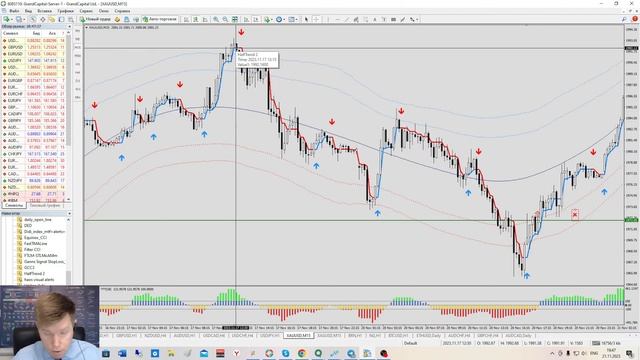This screenshot has height=360, width=640.
Task: Open the Indicators list icon
Action: click(267, 19)
